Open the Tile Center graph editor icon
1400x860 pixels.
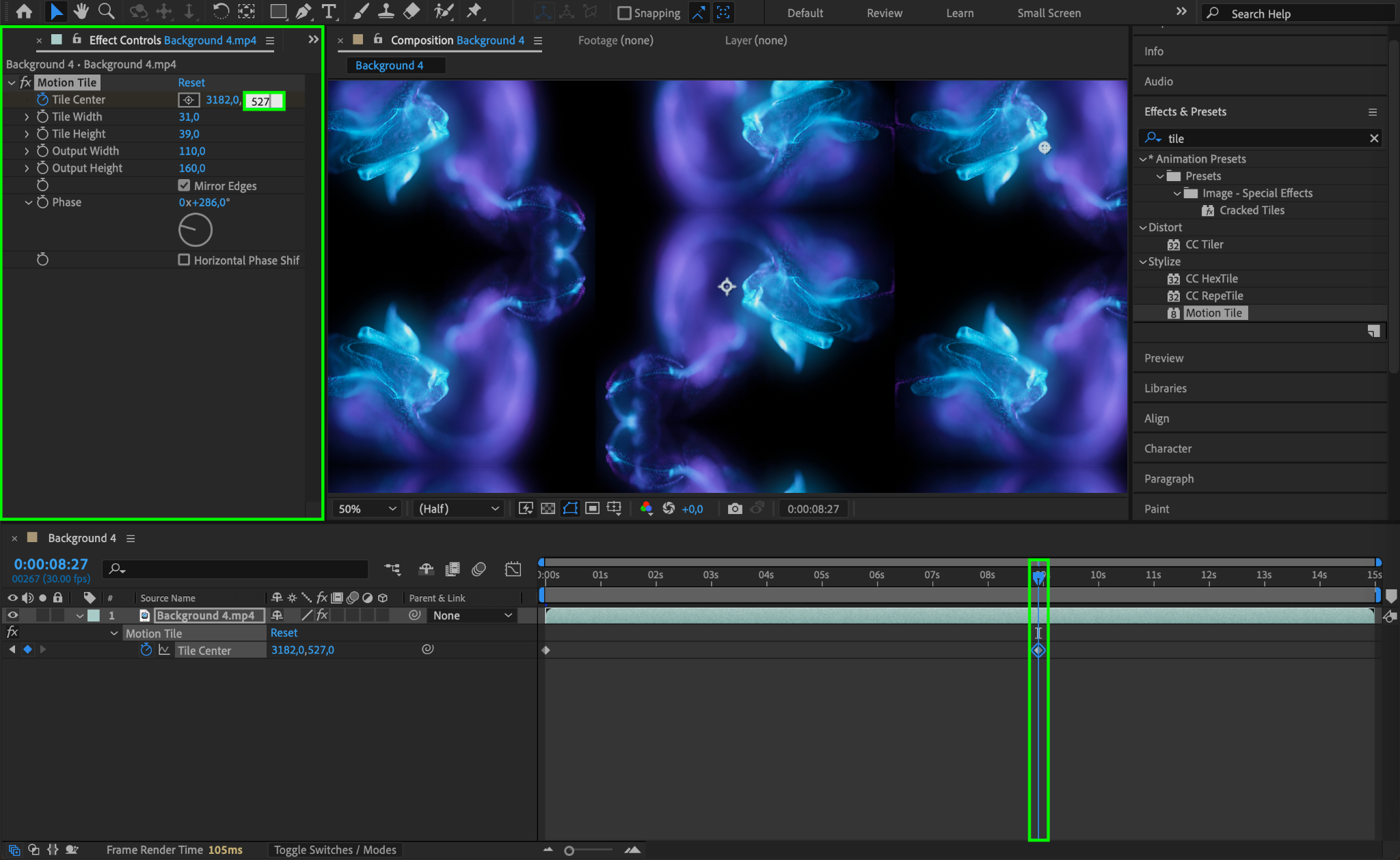[x=164, y=650]
